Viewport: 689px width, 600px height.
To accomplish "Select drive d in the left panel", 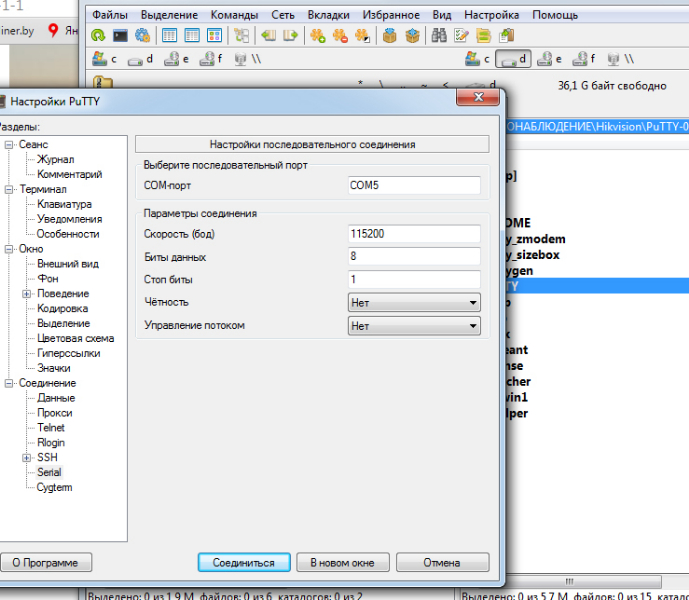I will [x=141, y=59].
